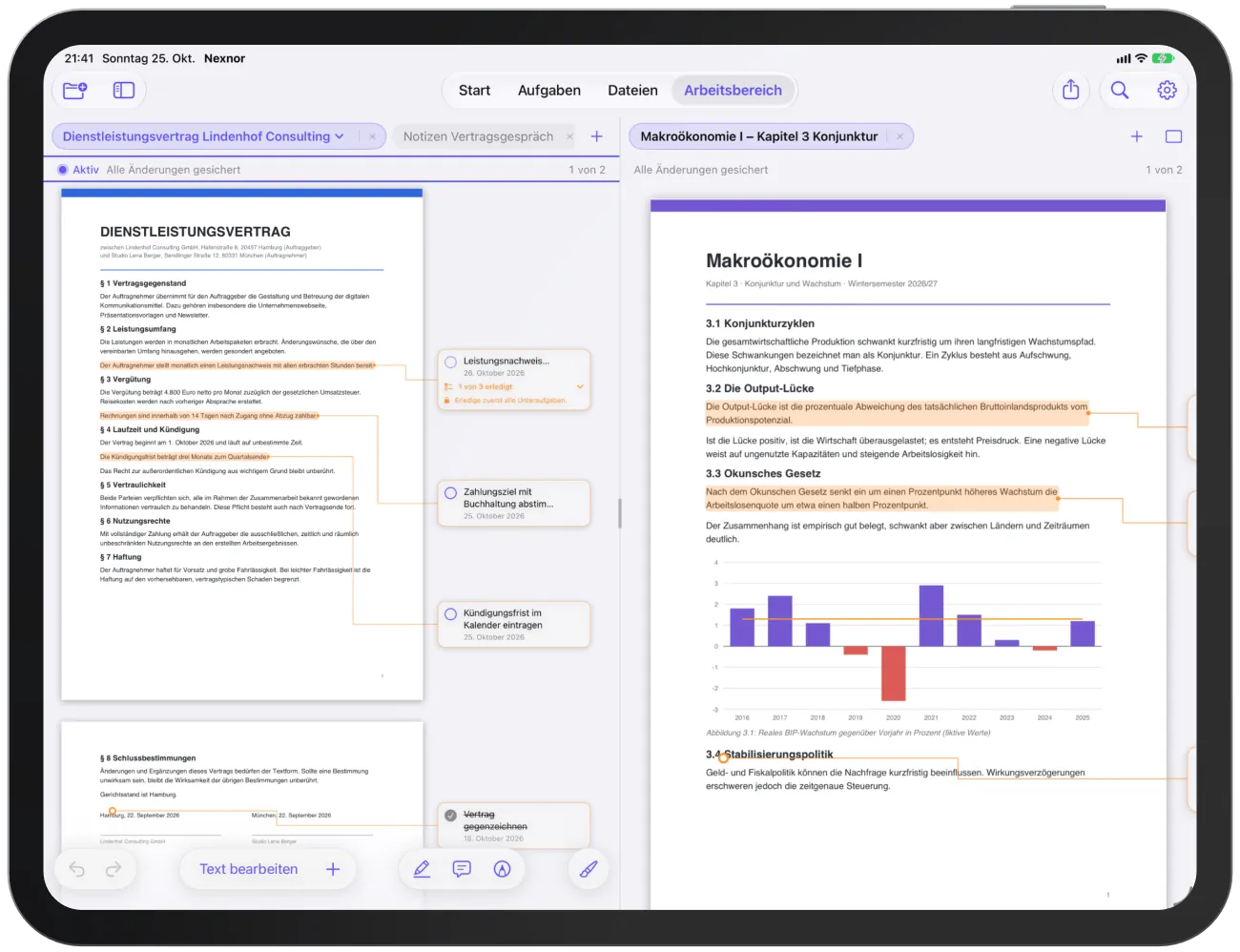Add a new tab in left pane
This screenshot has width=1240, height=952.
click(597, 136)
